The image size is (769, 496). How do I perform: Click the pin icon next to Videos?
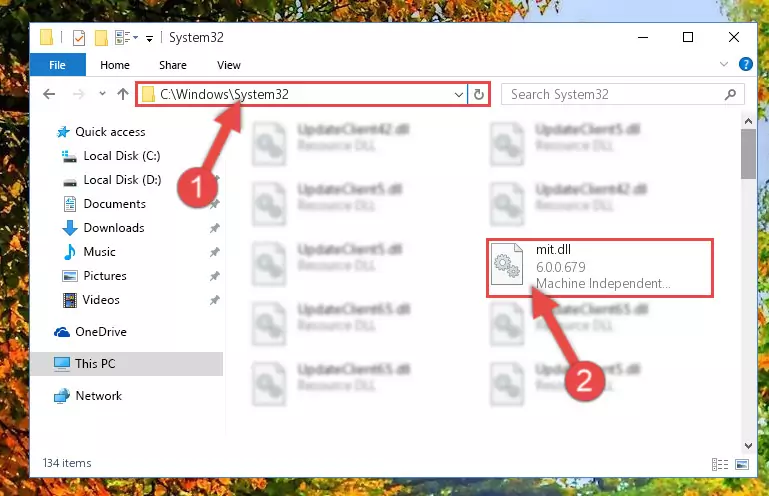pyautogui.click(x=214, y=300)
